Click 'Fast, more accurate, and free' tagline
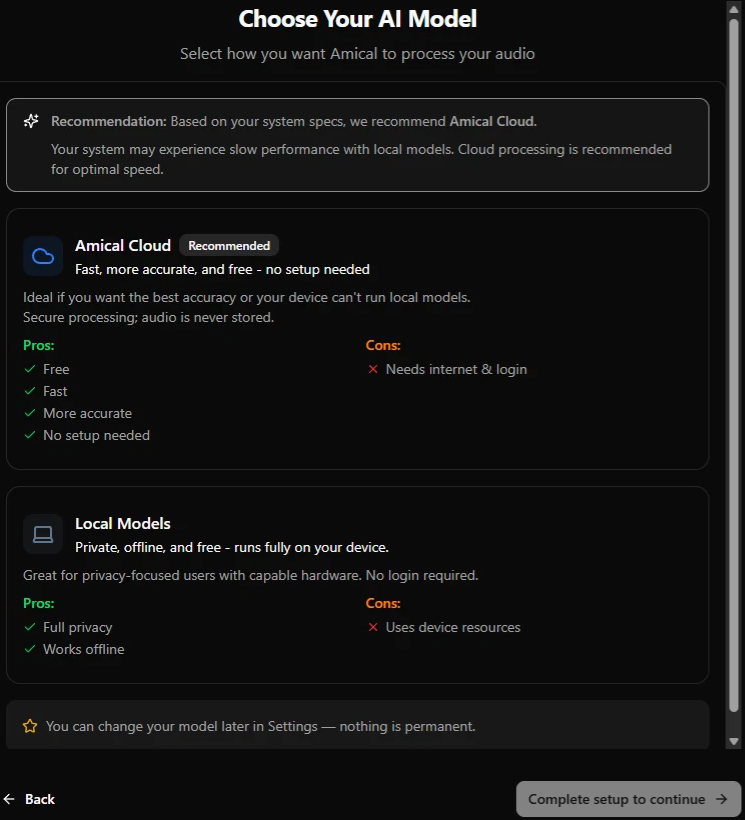The image size is (745, 820). coord(222,269)
